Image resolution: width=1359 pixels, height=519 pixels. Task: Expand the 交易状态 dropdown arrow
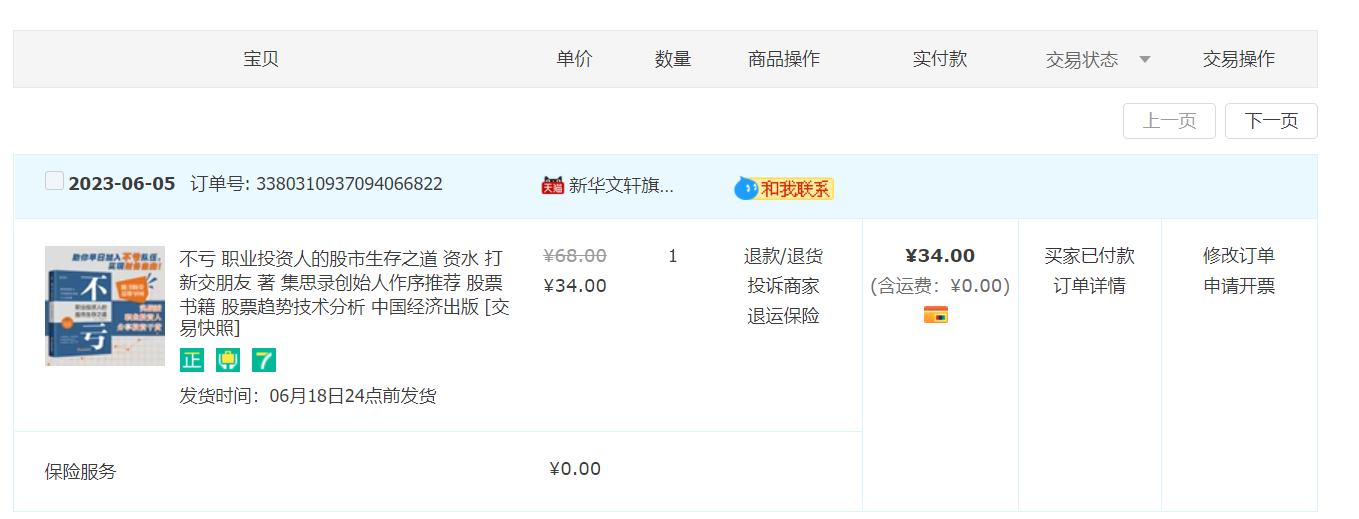click(x=1145, y=60)
